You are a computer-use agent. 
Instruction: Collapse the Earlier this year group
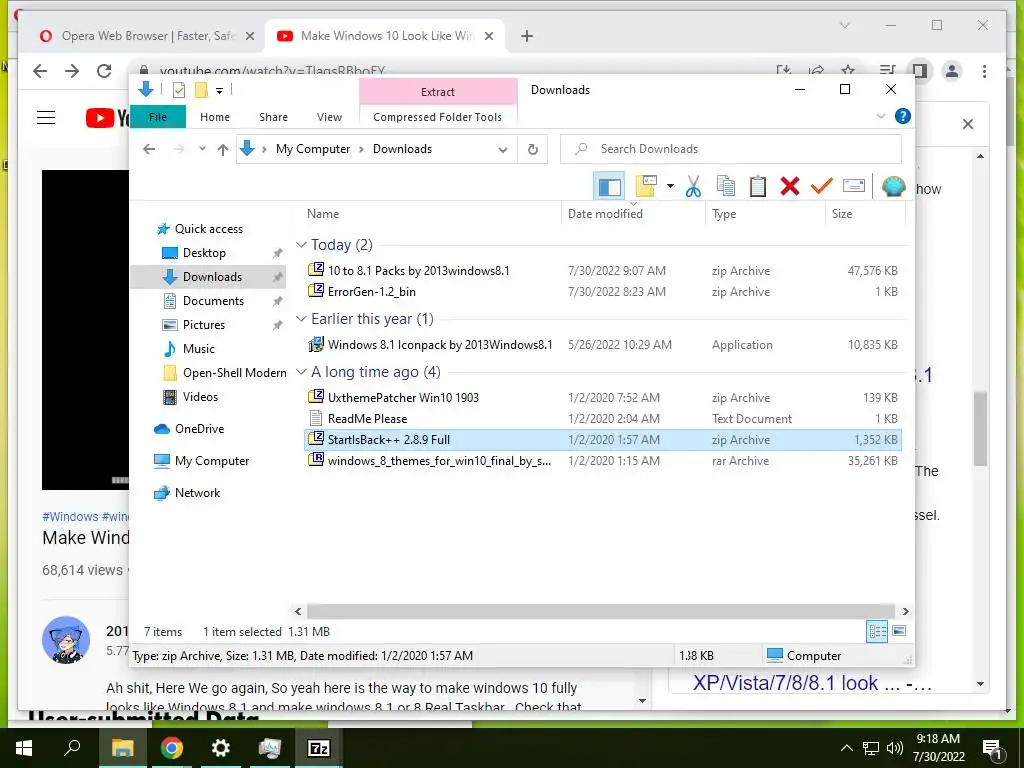coord(301,319)
